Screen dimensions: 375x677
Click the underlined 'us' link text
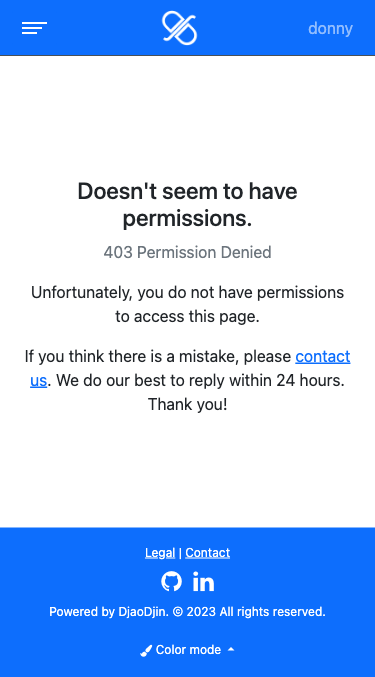[38, 380]
